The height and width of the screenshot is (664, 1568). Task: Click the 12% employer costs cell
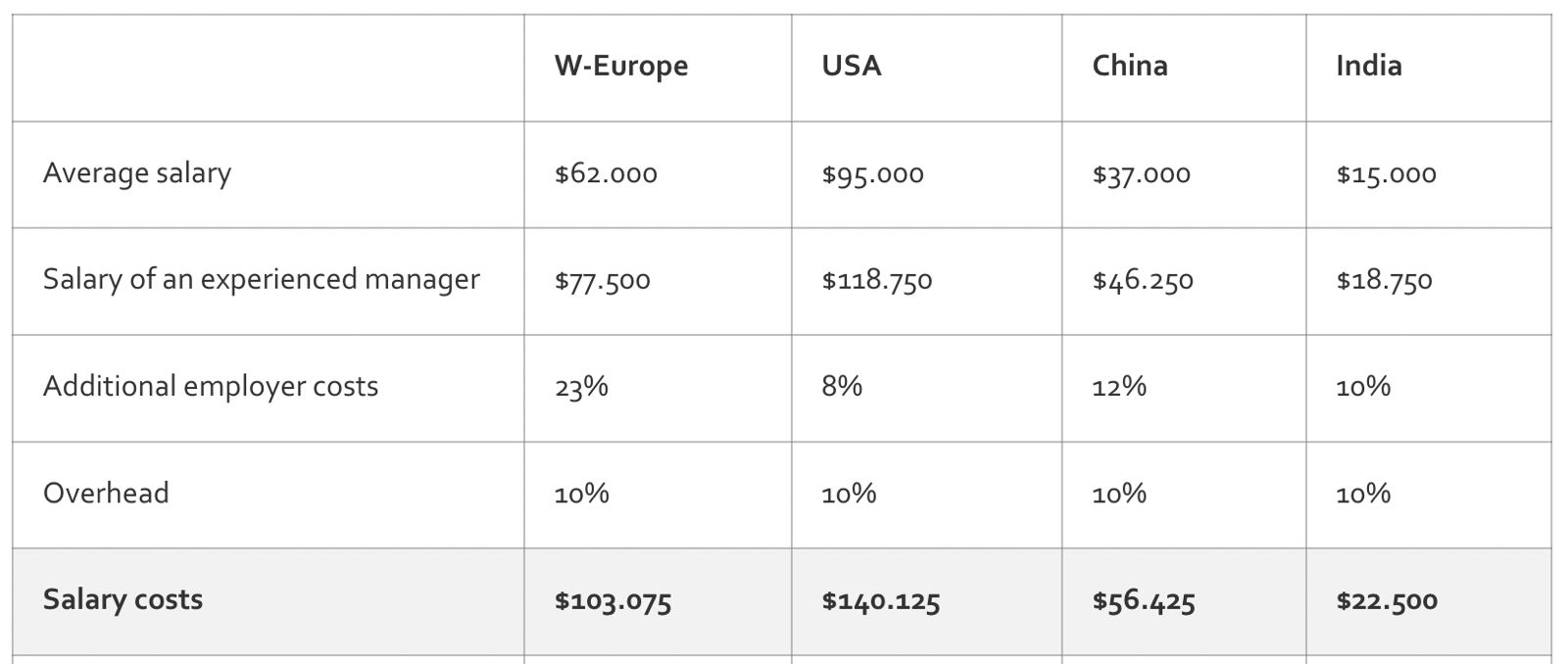coord(1119,386)
